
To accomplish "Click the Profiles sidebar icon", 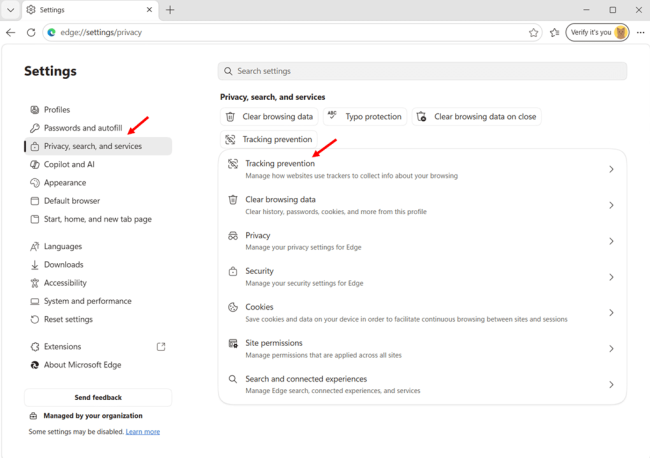I will tap(35, 110).
